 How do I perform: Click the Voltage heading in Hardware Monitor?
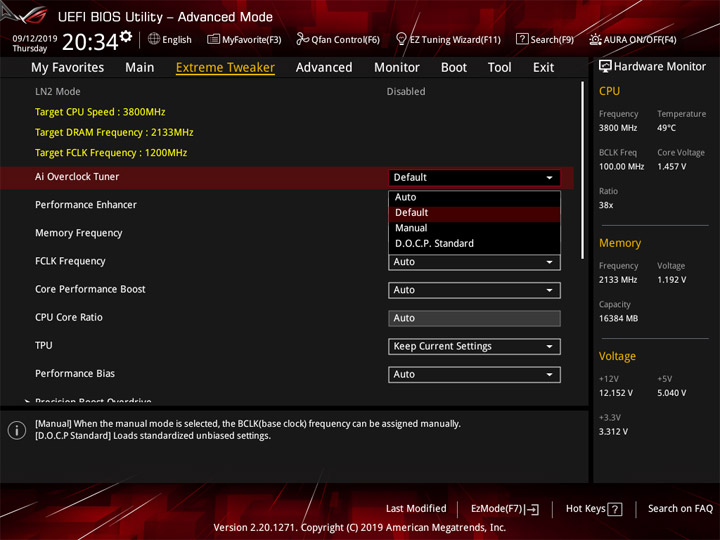617,356
